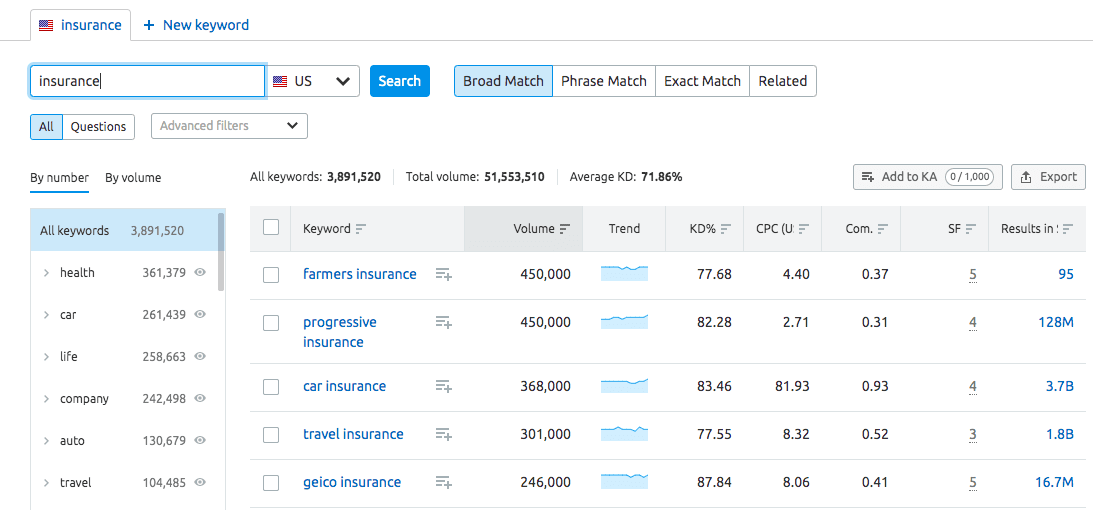
Task: Tick the select-all checkbox in table header
Action: tap(271, 228)
